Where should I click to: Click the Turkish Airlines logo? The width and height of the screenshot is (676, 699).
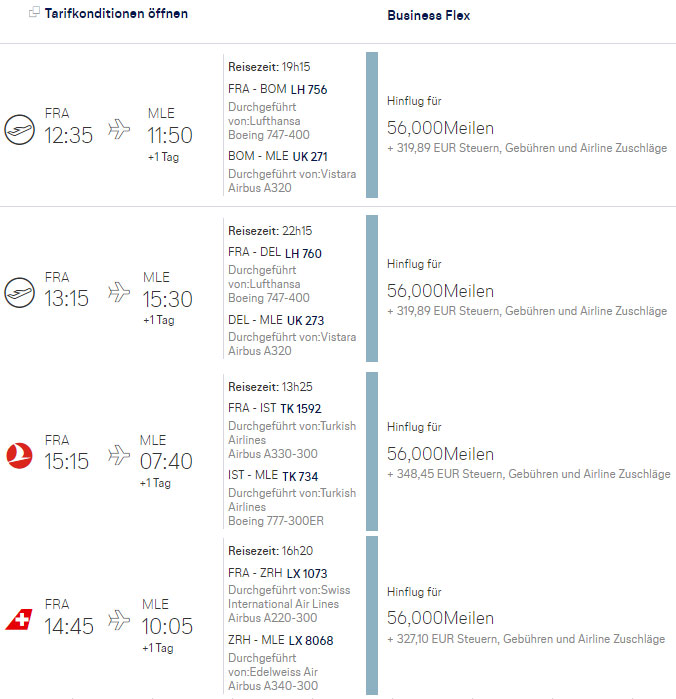tap(19, 456)
